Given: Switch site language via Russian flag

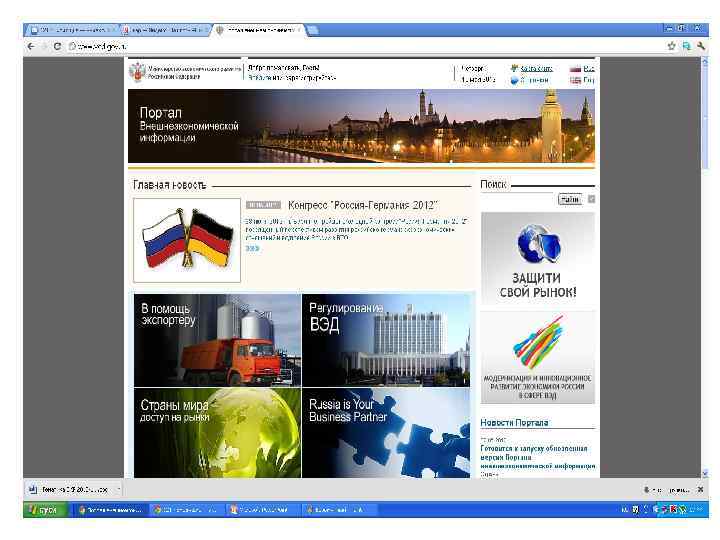Looking at the screenshot, I should [x=575, y=68].
